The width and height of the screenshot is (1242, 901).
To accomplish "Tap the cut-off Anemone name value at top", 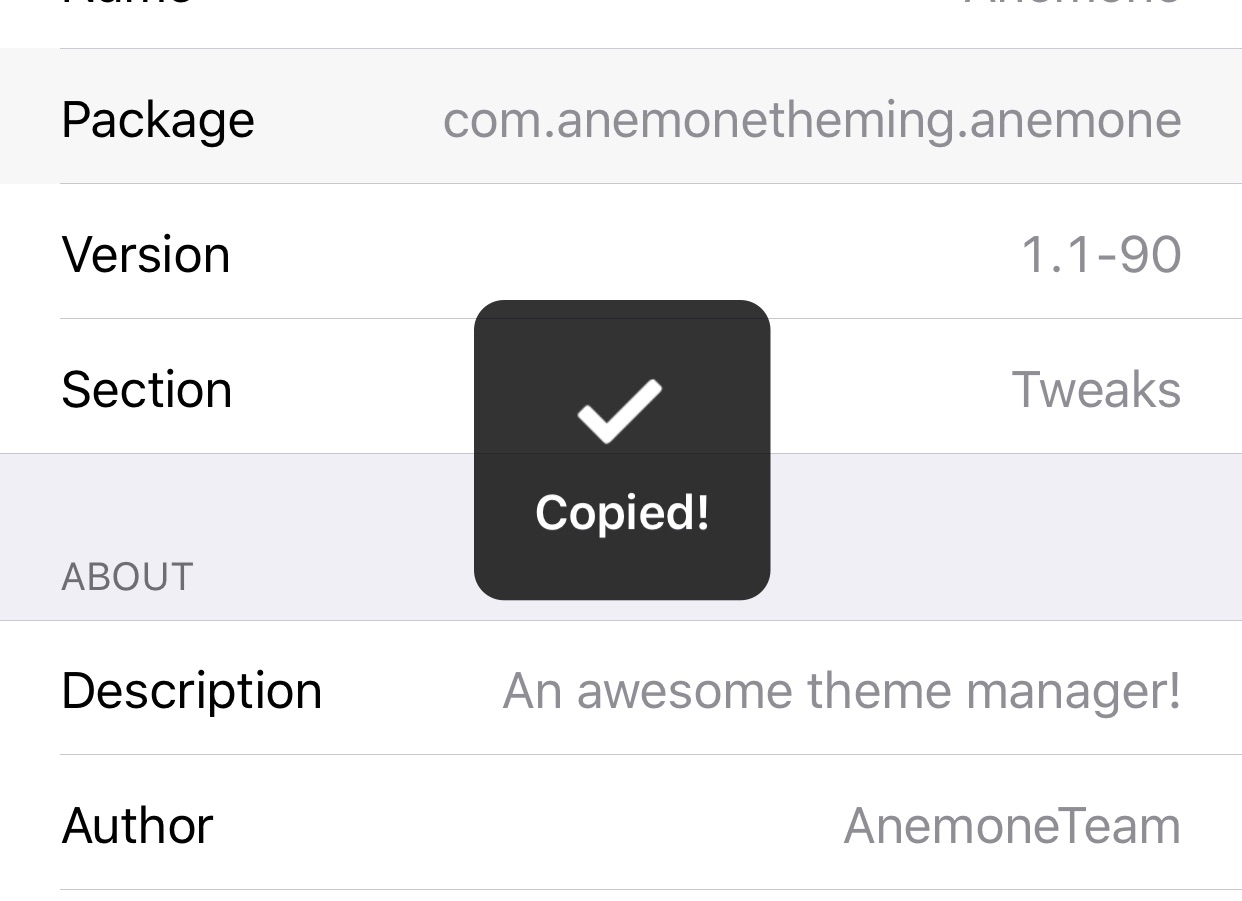I will pos(1072,4).
